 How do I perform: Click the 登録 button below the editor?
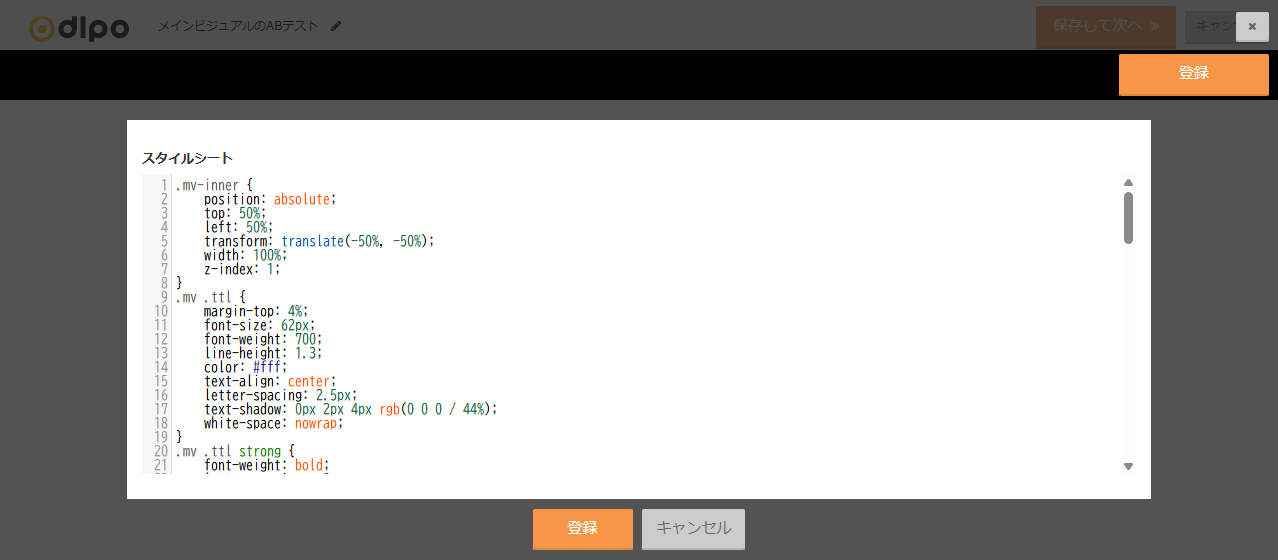point(583,529)
